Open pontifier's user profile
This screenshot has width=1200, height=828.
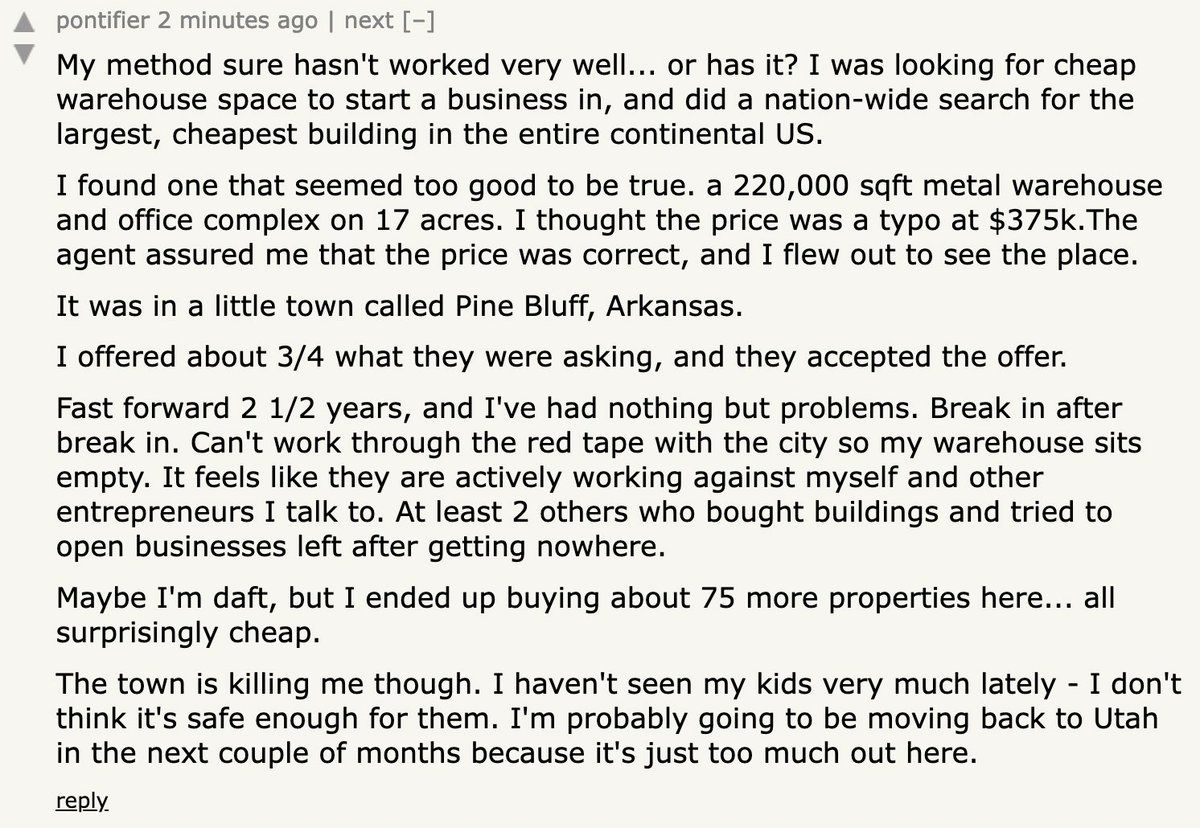pos(103,21)
